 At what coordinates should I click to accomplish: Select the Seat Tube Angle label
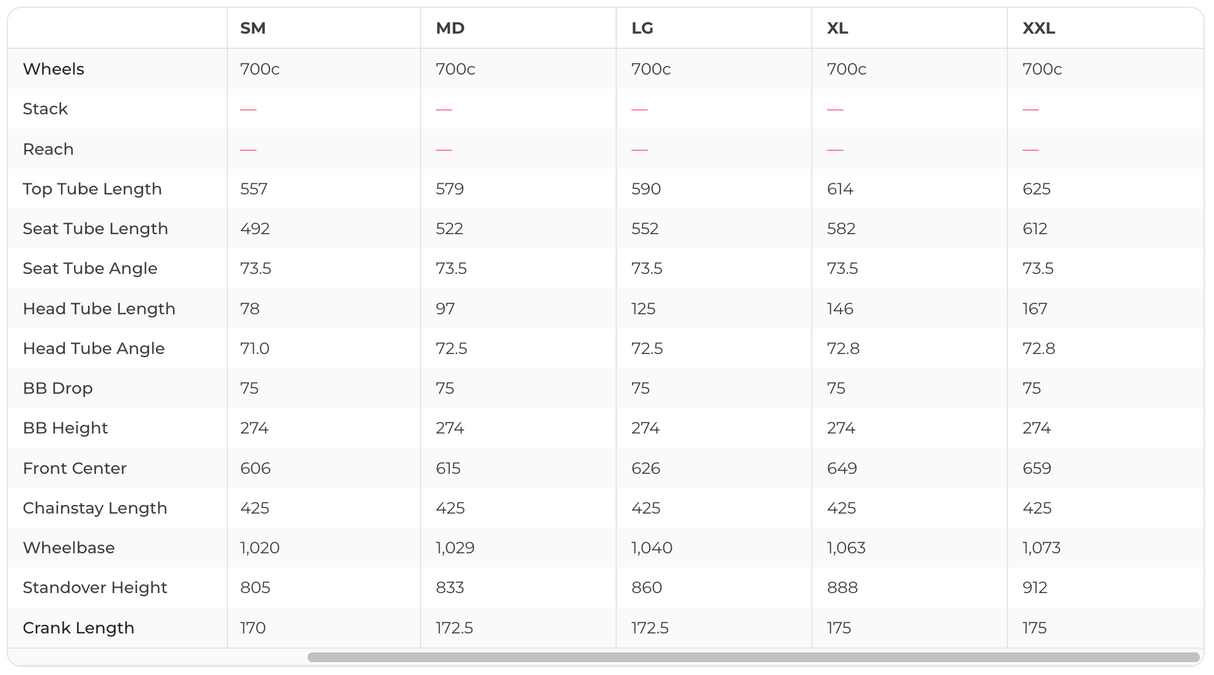[x=90, y=268]
